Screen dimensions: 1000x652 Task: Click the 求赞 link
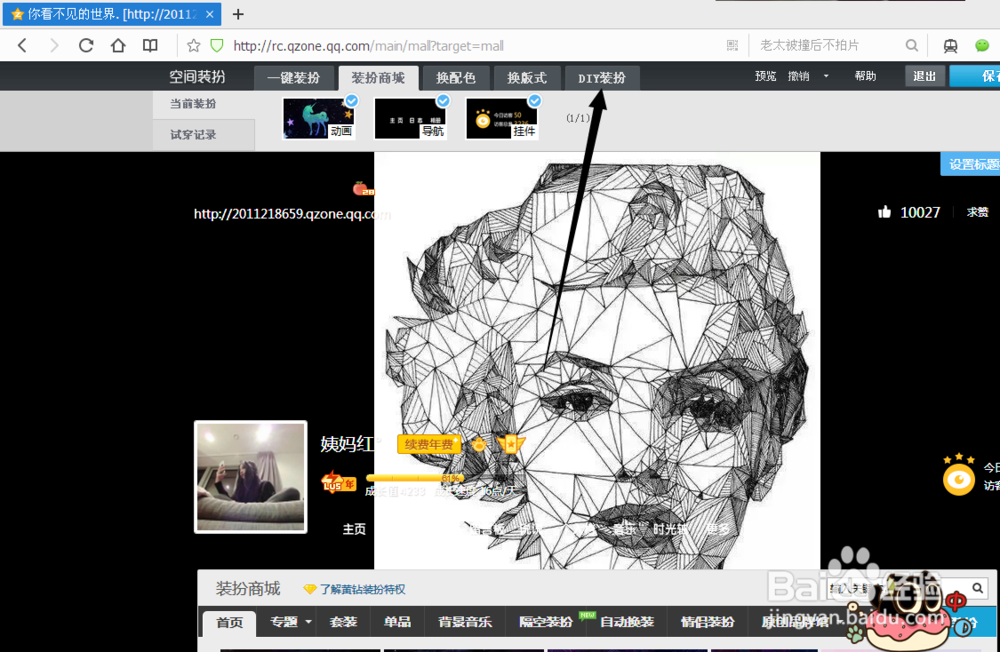977,212
